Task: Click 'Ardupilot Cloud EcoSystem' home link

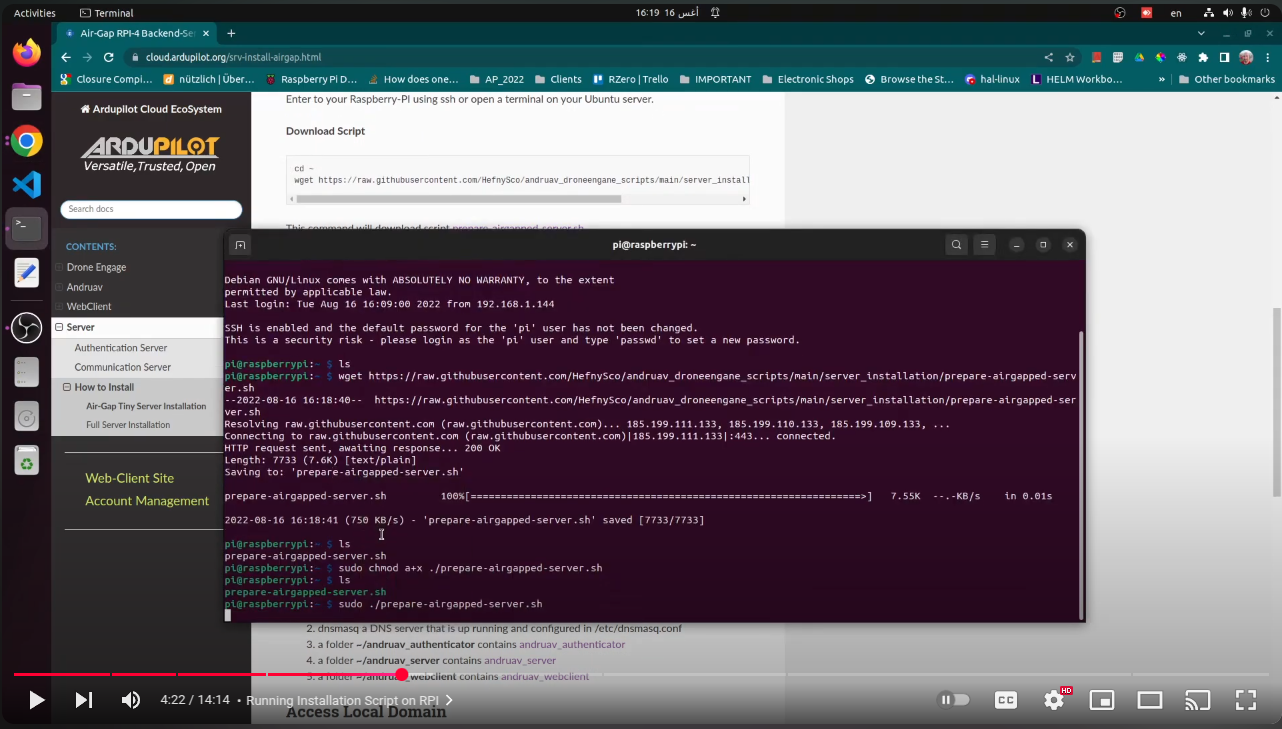Action: tap(151, 109)
